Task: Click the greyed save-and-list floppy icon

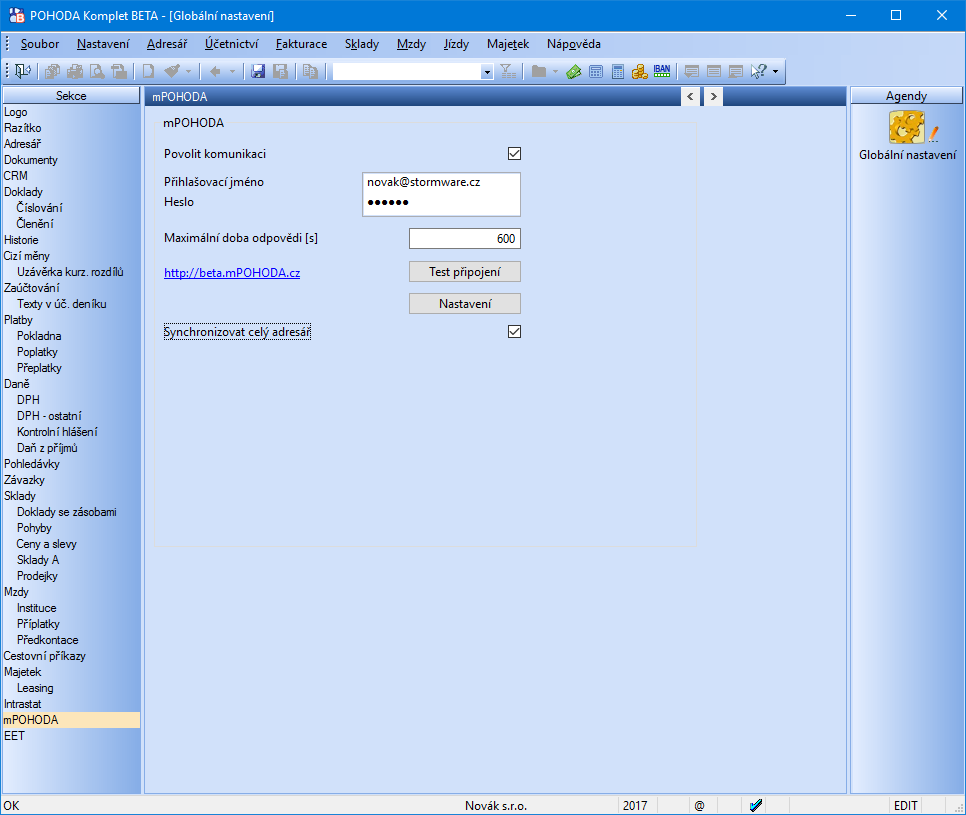Action: click(x=280, y=71)
